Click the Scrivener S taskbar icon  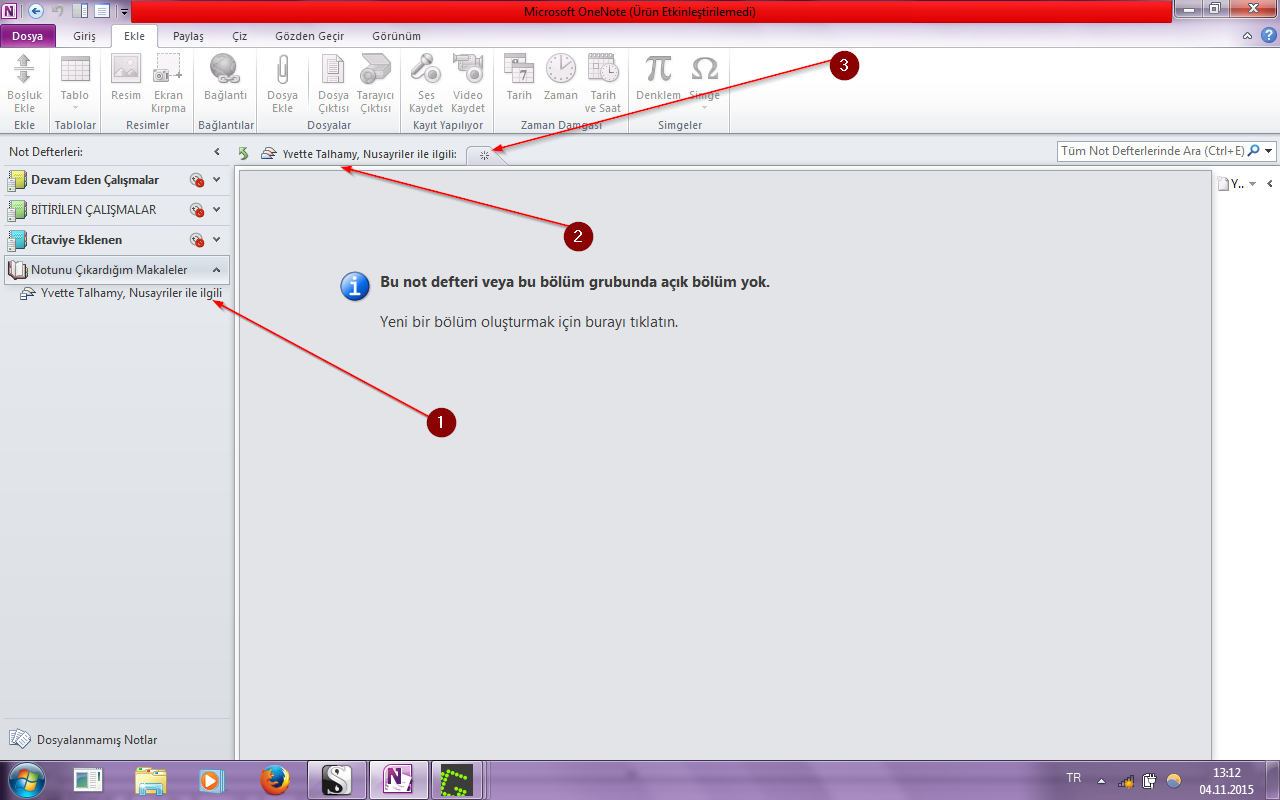click(x=337, y=780)
